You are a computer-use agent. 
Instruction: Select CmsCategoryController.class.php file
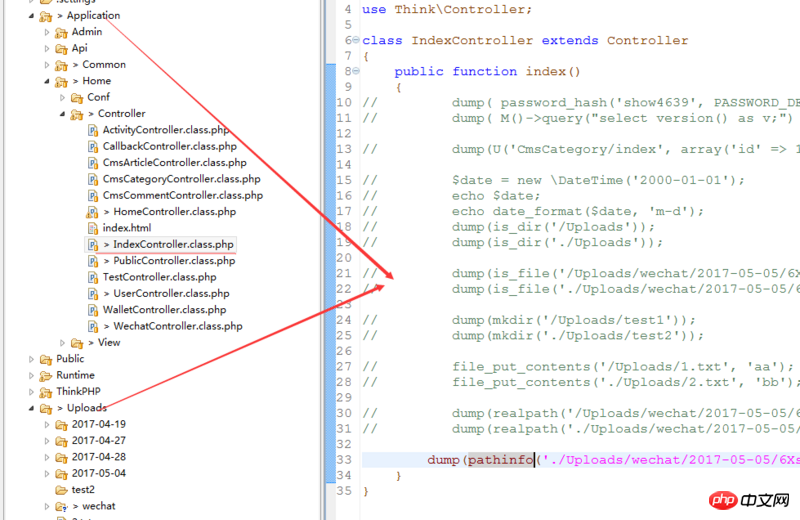tap(182, 179)
